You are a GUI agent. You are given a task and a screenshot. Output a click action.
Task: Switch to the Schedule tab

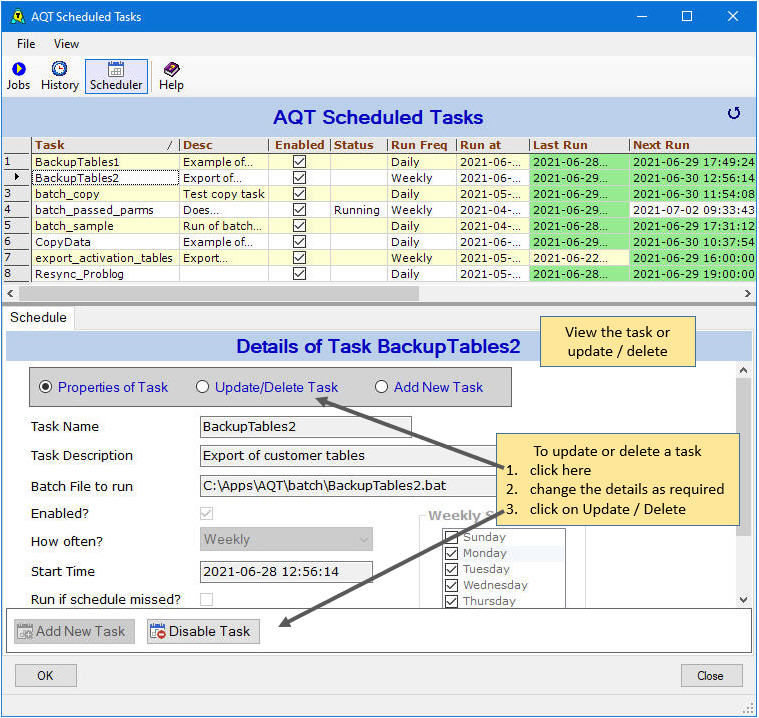point(38,318)
